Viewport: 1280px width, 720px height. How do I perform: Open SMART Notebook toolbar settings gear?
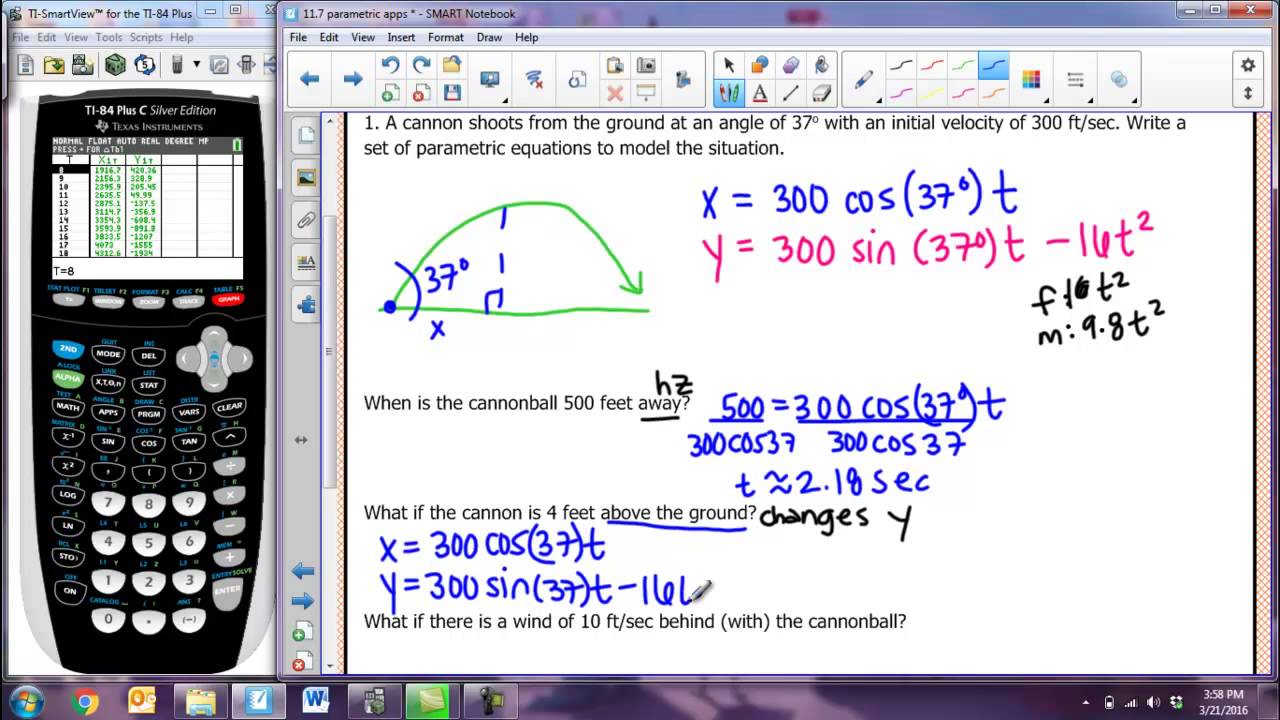click(1247, 65)
